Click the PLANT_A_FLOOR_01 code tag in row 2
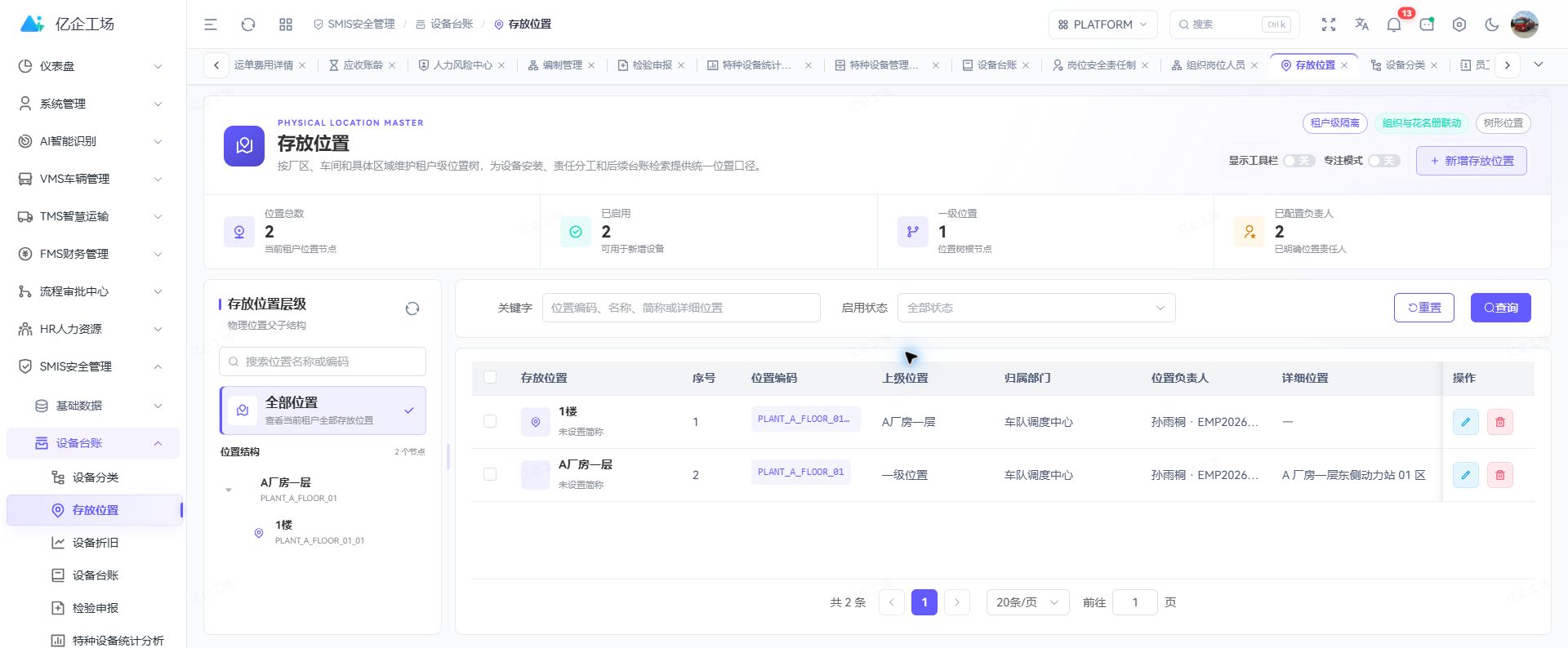Image resolution: width=1568 pixels, height=648 pixels. [800, 472]
